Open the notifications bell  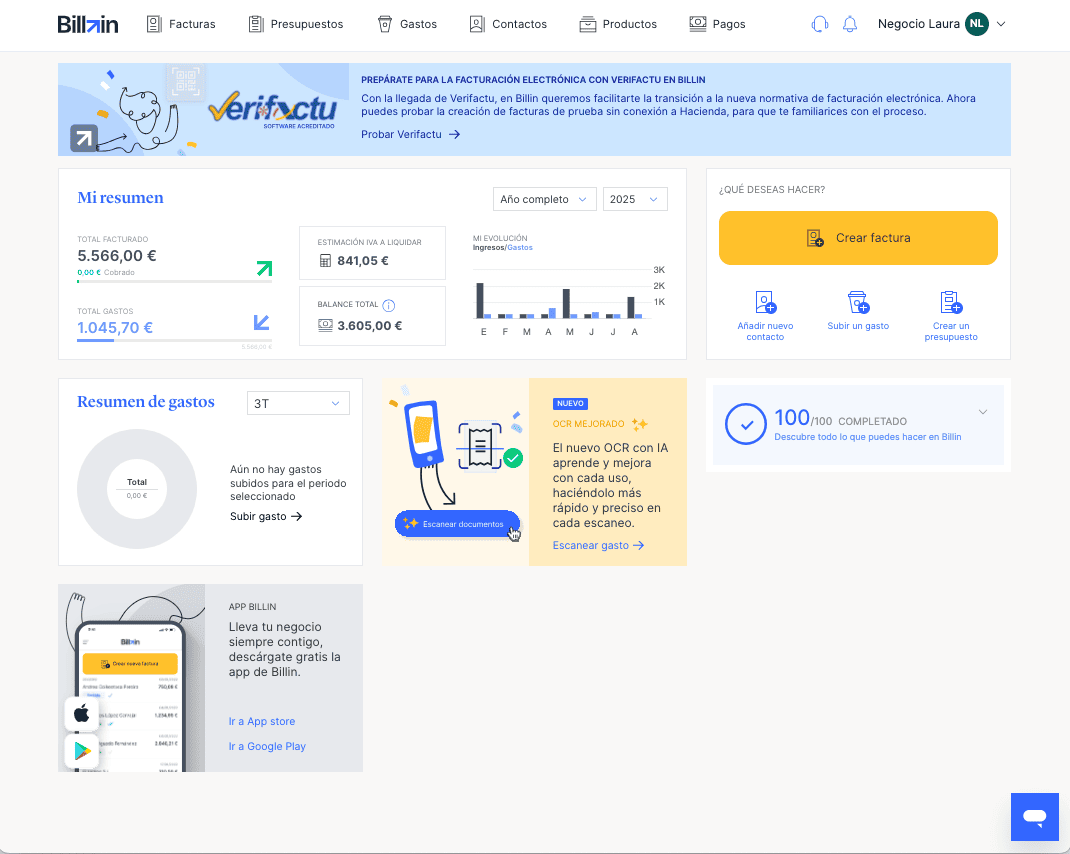point(850,25)
